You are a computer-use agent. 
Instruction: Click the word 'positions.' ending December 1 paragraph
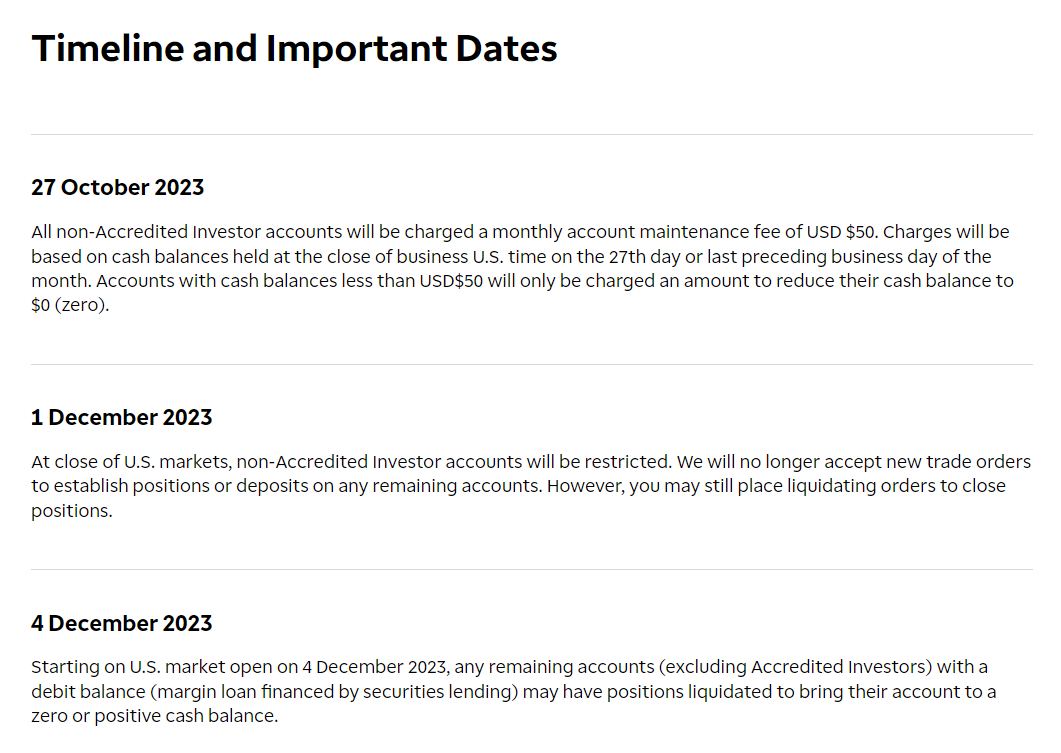72,511
